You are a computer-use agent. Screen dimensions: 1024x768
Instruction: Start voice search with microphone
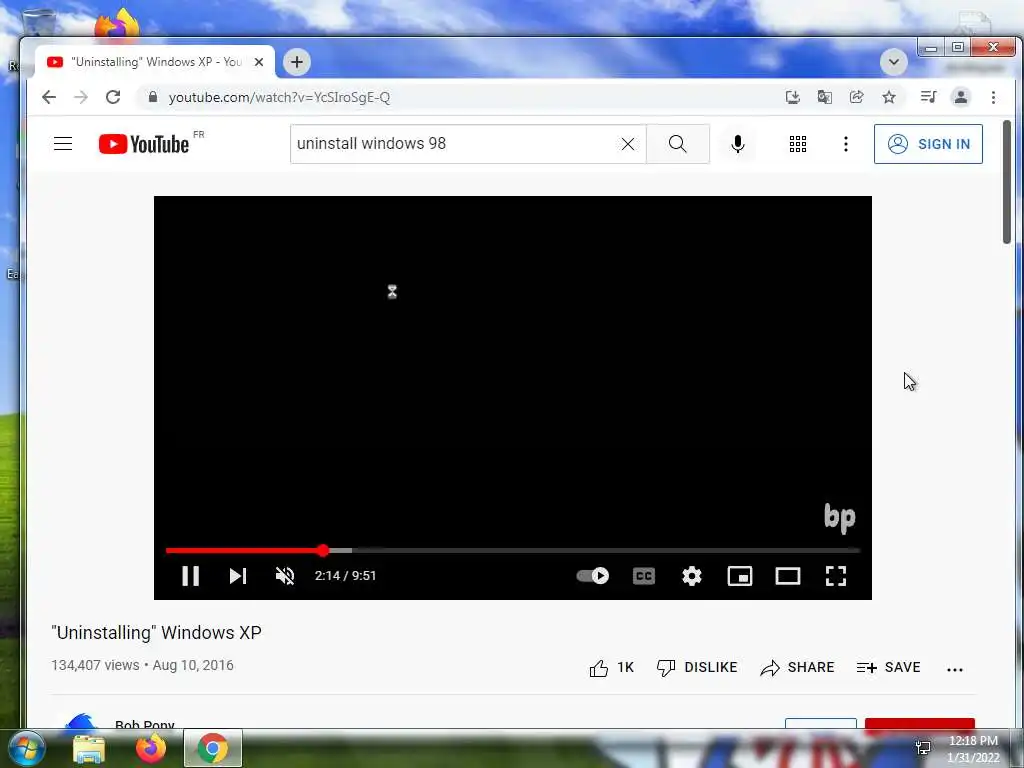tap(738, 144)
